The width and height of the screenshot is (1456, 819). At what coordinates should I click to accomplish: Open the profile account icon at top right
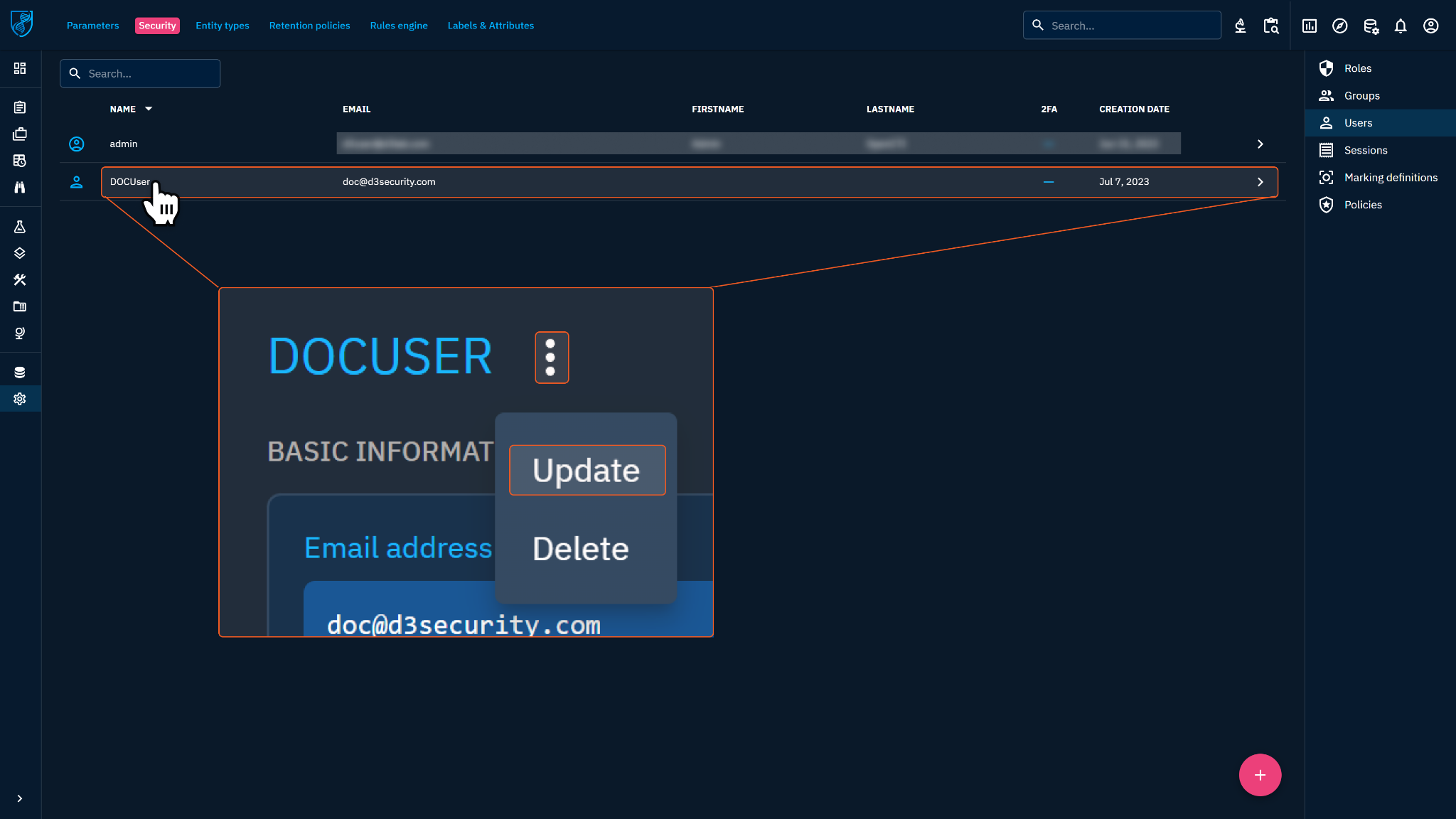coord(1431,26)
